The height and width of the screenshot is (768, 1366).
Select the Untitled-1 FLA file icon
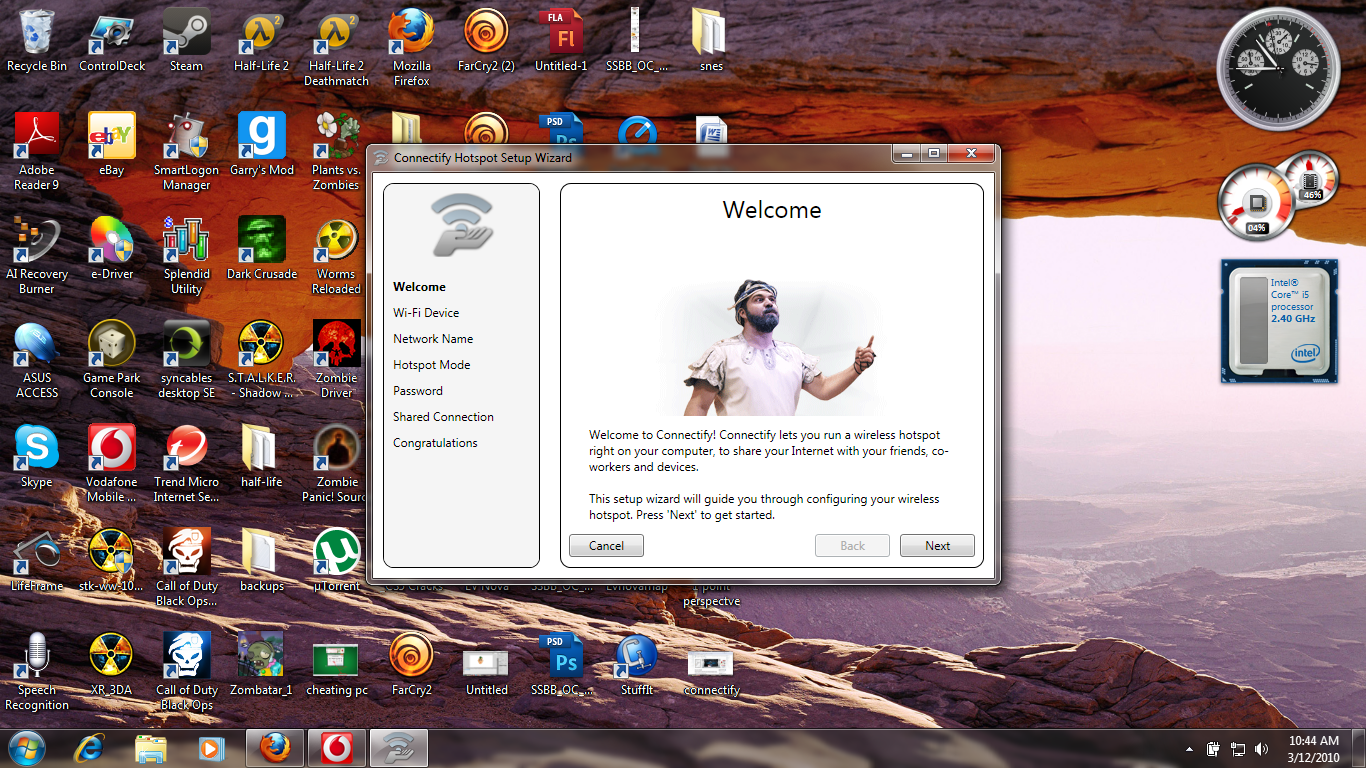(561, 41)
